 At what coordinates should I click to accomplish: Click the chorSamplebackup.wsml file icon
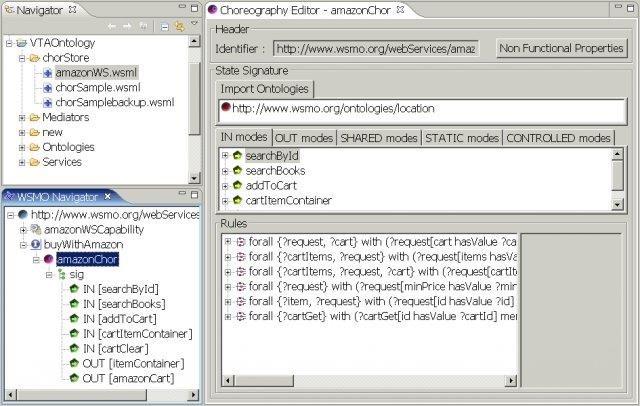(47, 102)
